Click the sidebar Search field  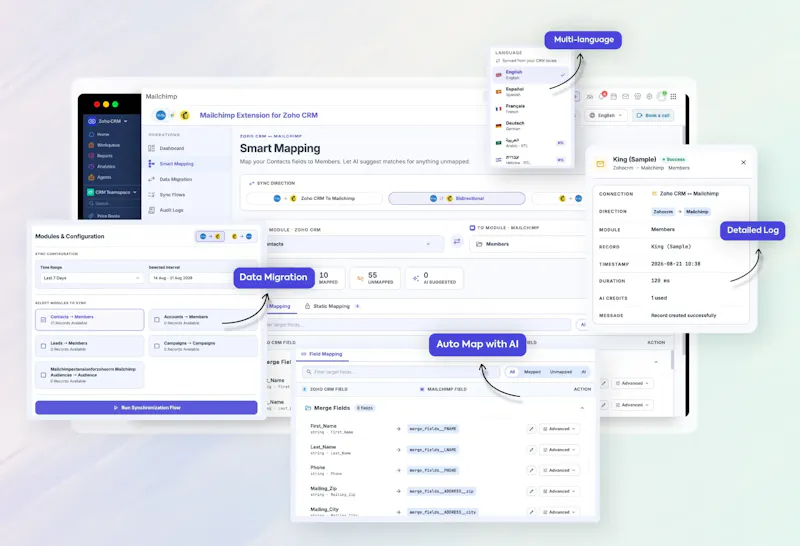coord(111,203)
